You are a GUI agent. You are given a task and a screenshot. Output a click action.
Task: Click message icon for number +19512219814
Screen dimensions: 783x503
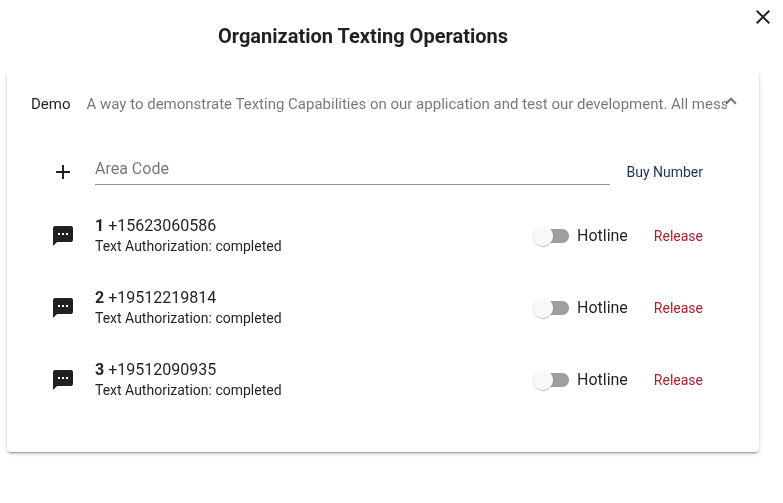(63, 308)
